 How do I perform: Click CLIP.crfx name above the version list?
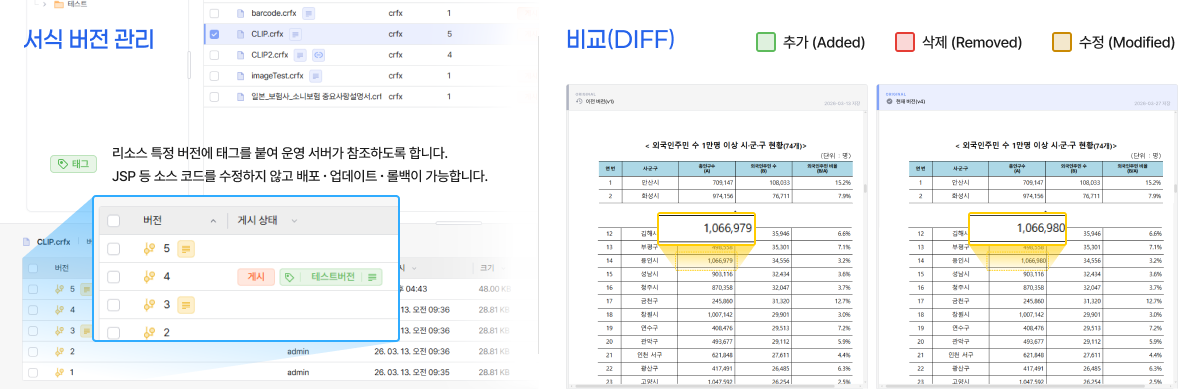(x=53, y=242)
